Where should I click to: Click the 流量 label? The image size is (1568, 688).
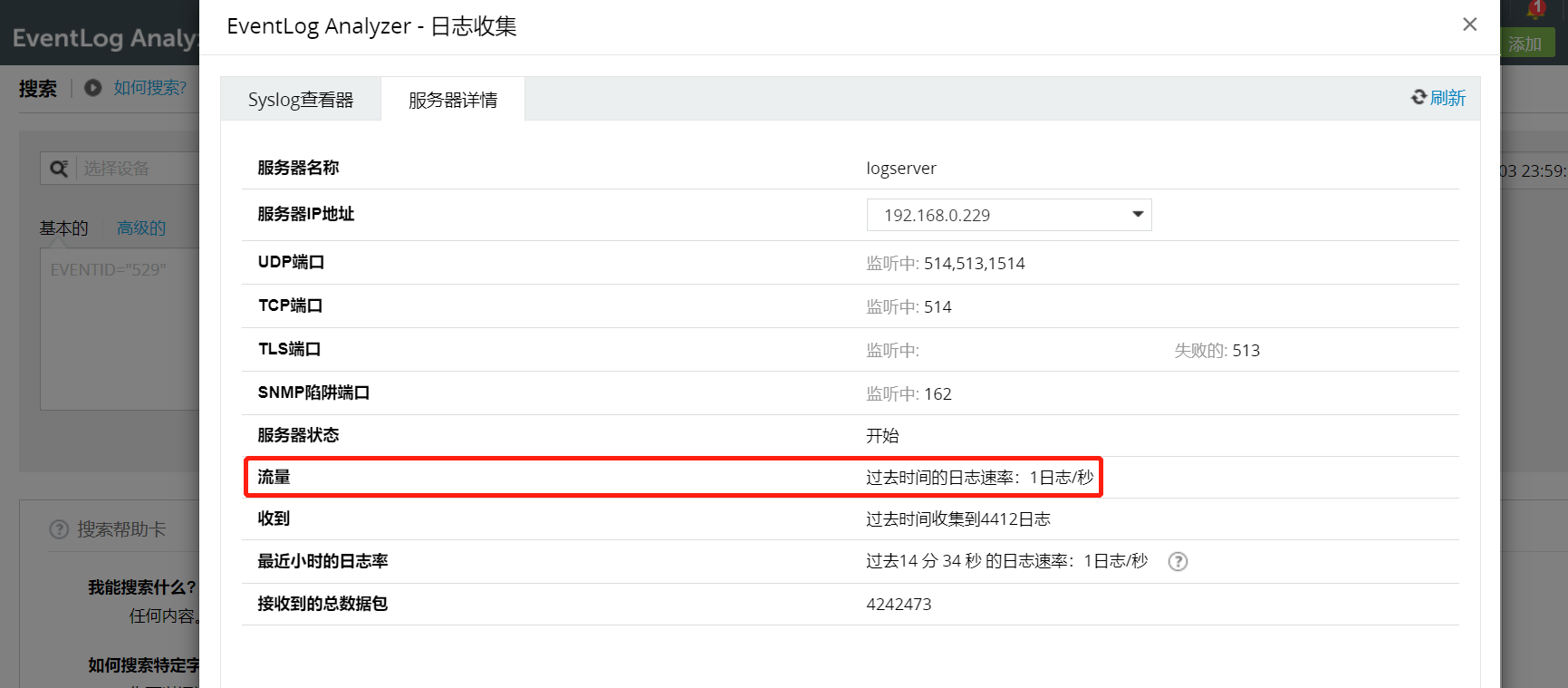tap(274, 477)
